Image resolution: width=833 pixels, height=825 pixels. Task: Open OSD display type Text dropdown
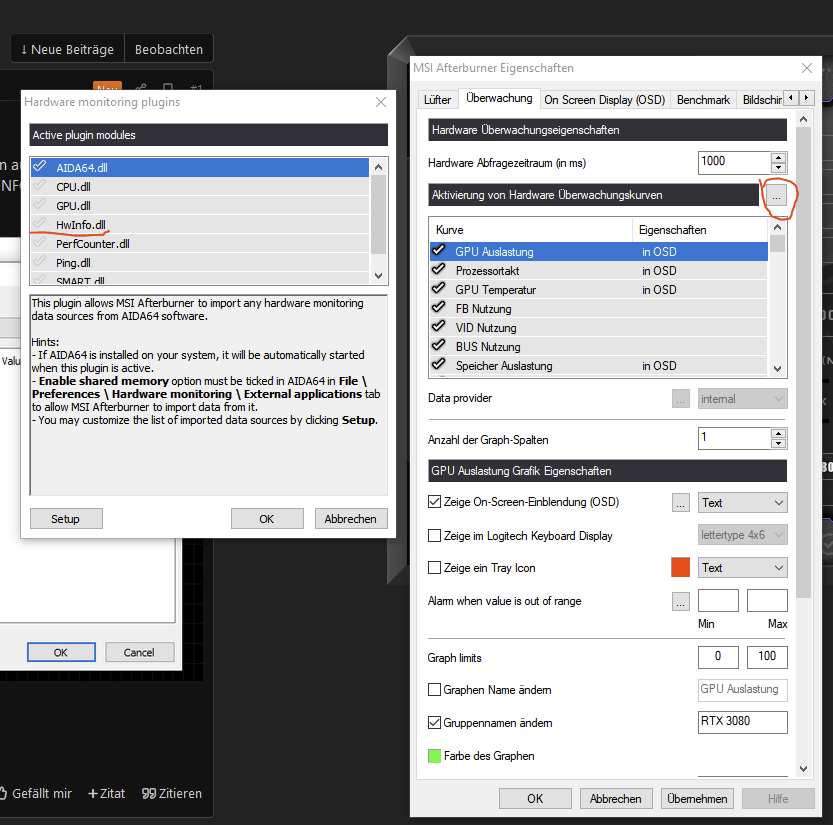(x=742, y=503)
